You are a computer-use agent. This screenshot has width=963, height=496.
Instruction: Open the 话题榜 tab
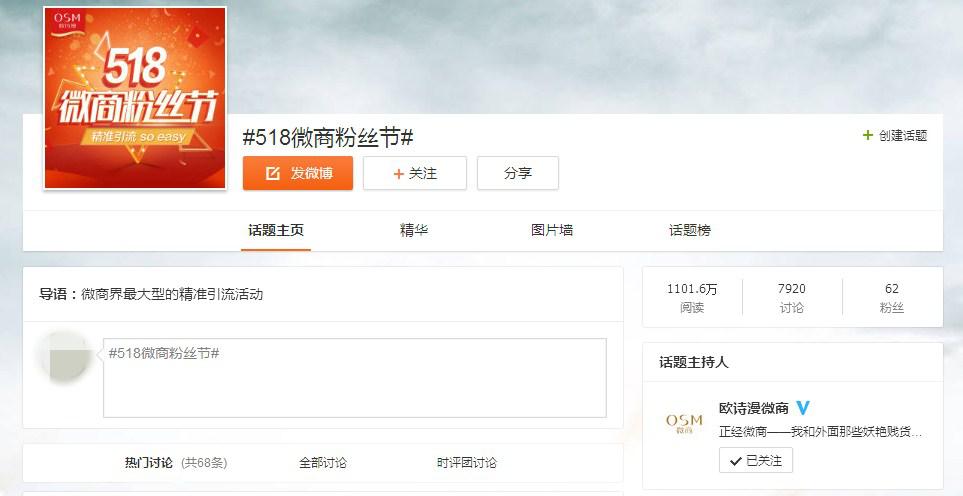point(690,230)
